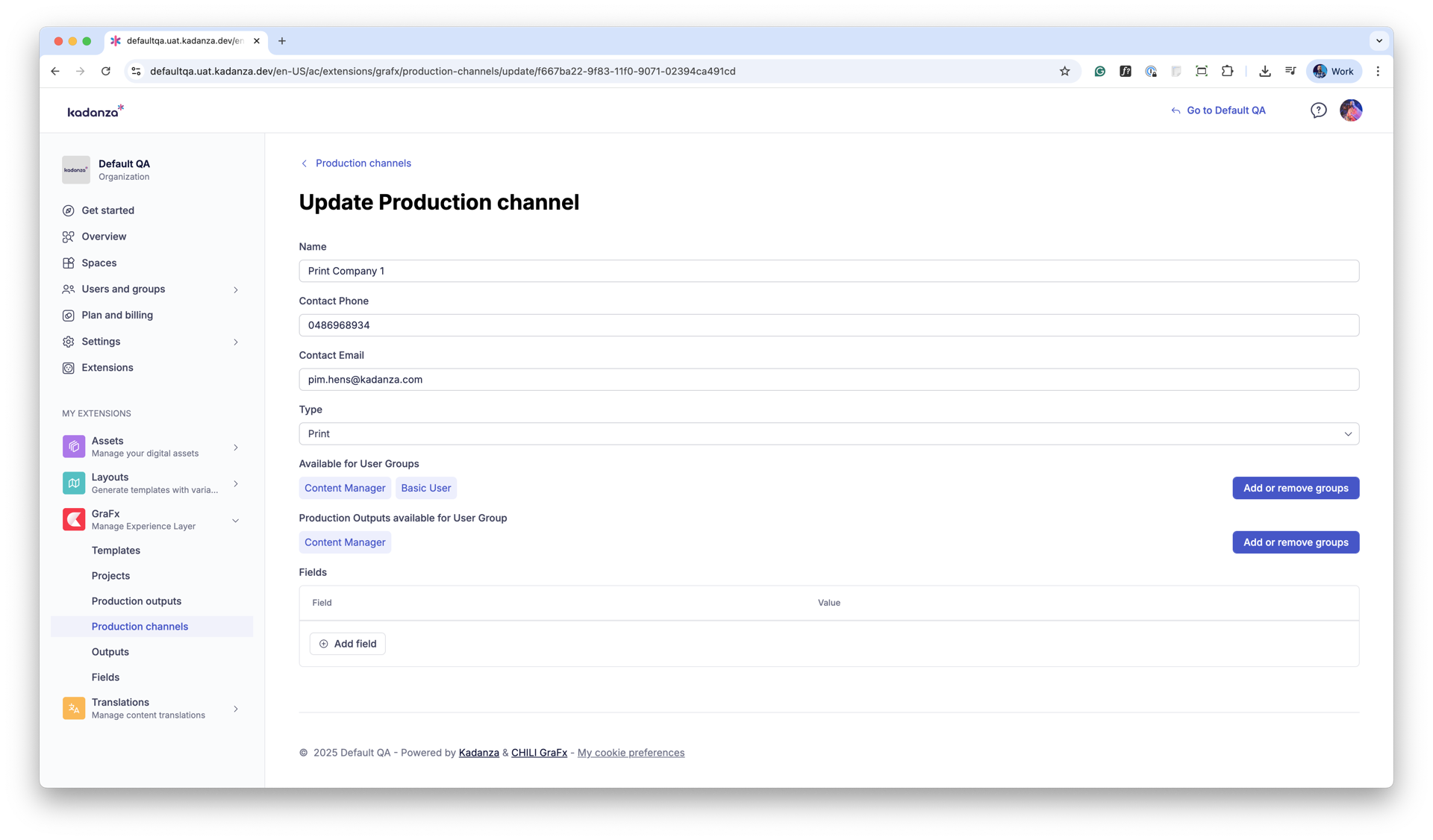Click the Add field button
The width and height of the screenshot is (1433, 840).
pyautogui.click(x=347, y=644)
